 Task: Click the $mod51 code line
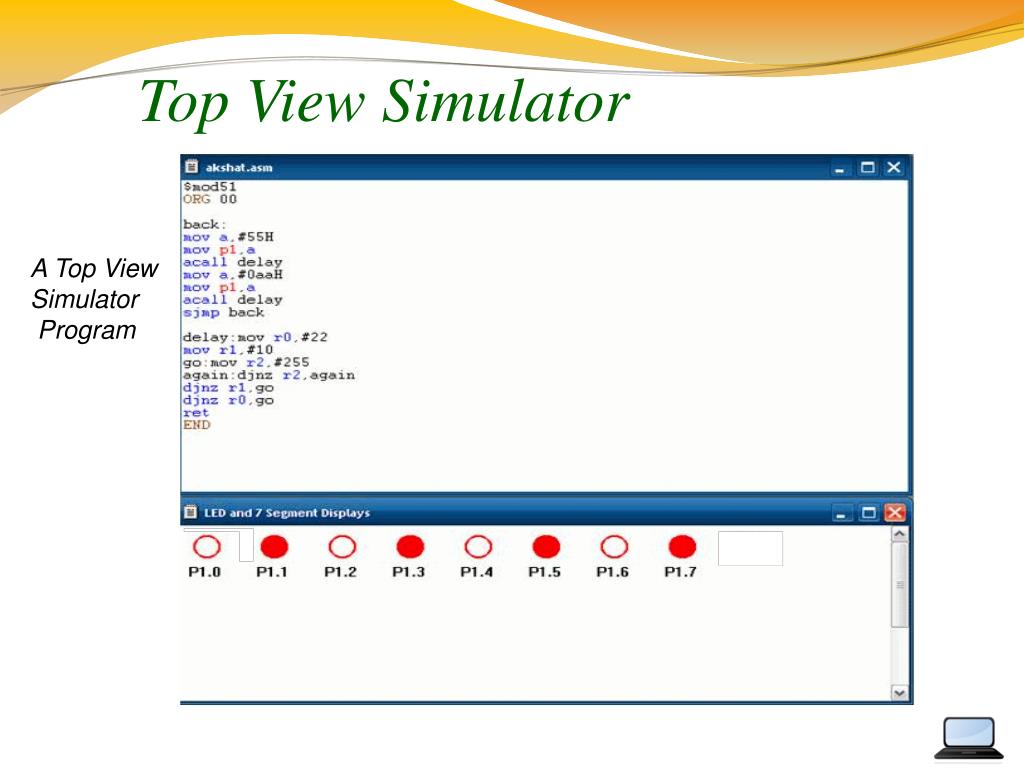[210, 187]
